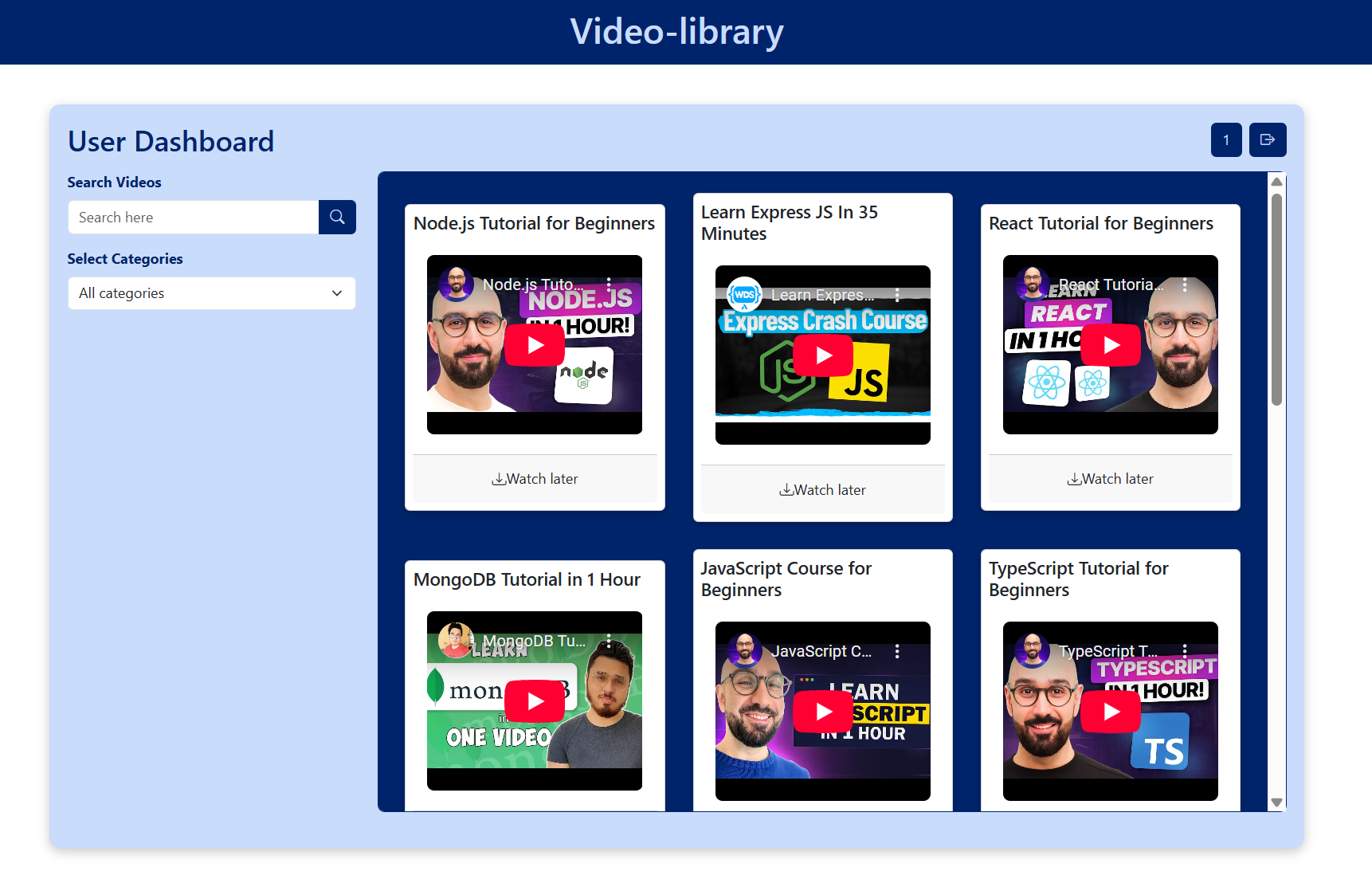Viewport: 1372px width, 883px height.
Task: Open three-dot menu on MongoDB video embed
Action: [x=609, y=641]
